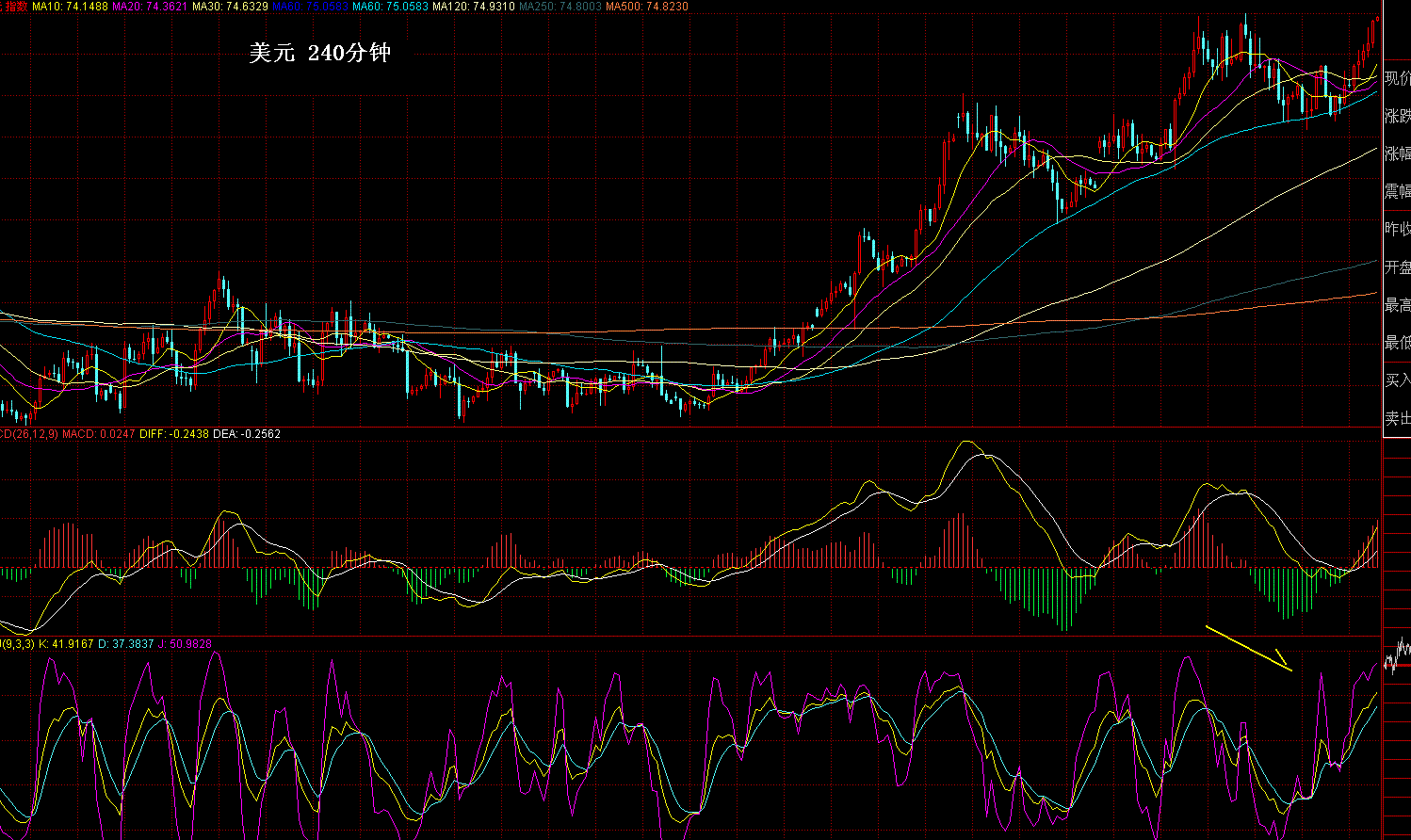Select the 最高 row in quote panel
This screenshot has width=1411, height=840.
[x=1397, y=305]
